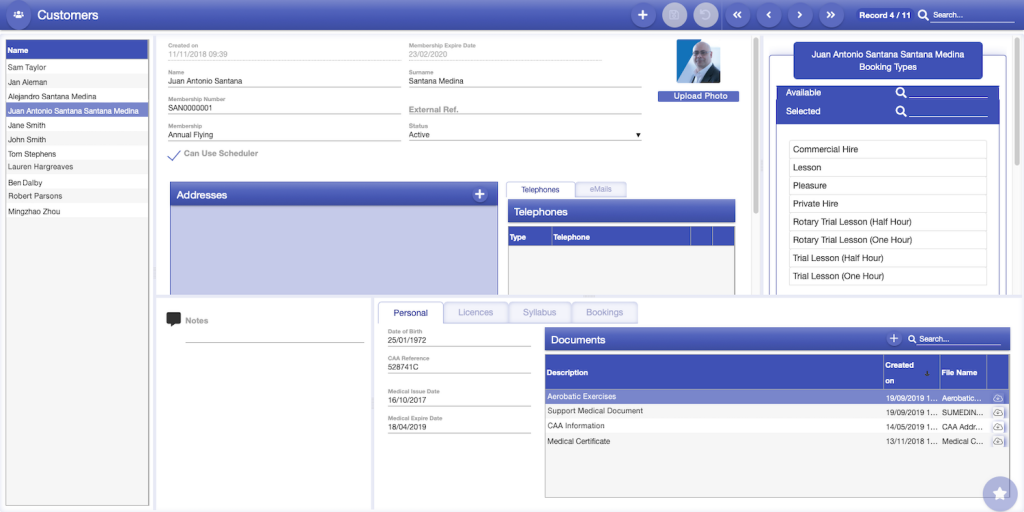Select the Commercial Hire booking type
The height and width of the screenshot is (512, 1024).
pyautogui.click(x=888, y=150)
